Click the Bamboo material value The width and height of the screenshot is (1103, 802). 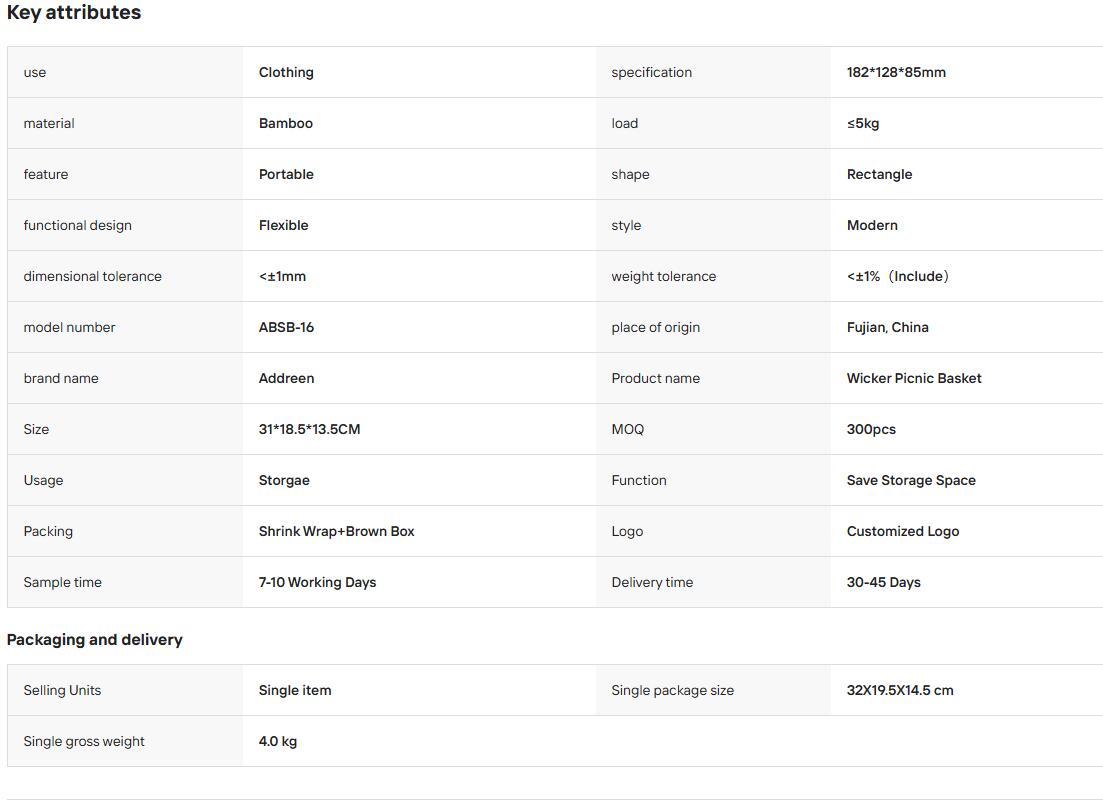[x=286, y=123]
